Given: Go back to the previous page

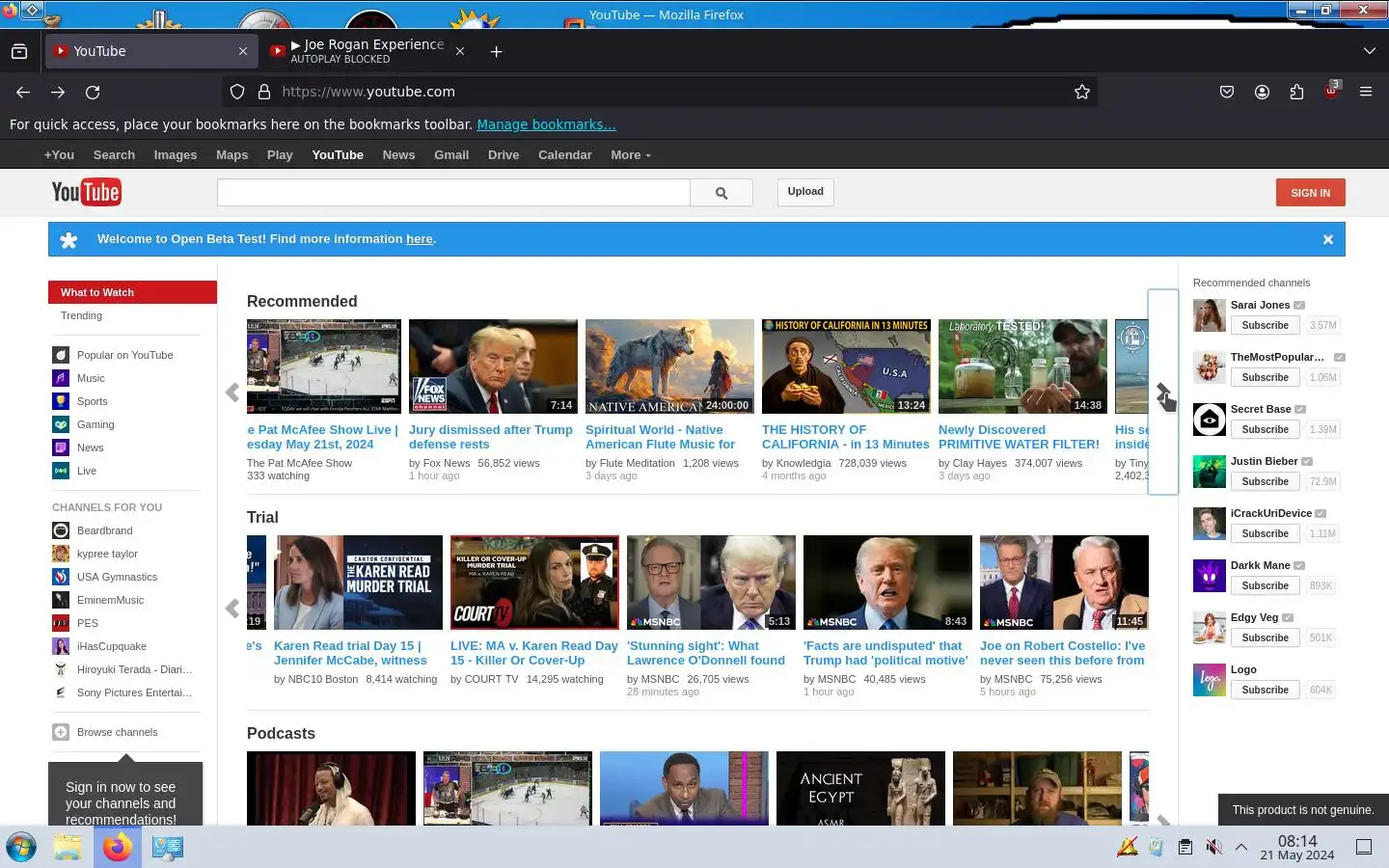Looking at the screenshot, I should point(23,92).
